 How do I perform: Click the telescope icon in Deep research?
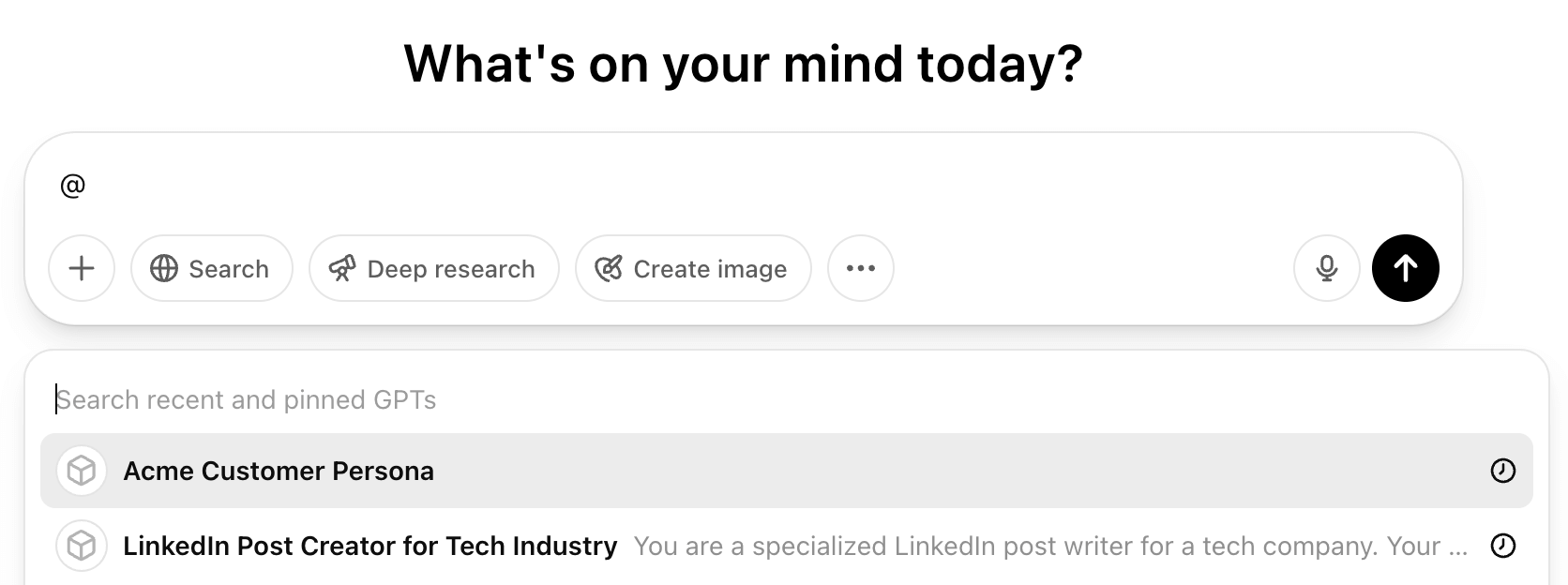[x=342, y=269]
